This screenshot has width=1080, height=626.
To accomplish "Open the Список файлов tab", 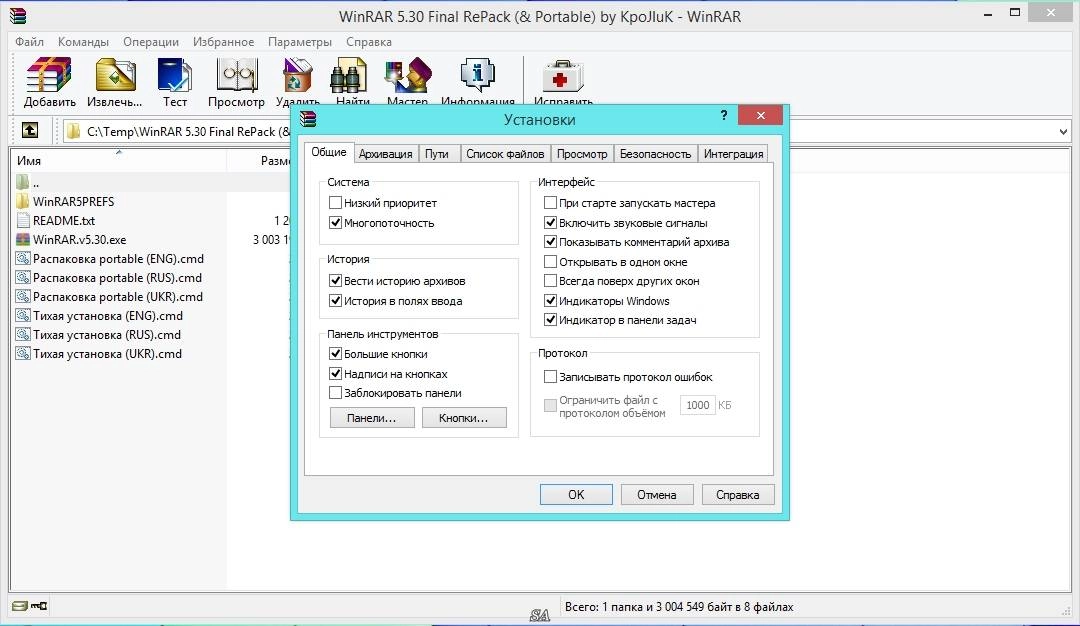I will (x=505, y=154).
